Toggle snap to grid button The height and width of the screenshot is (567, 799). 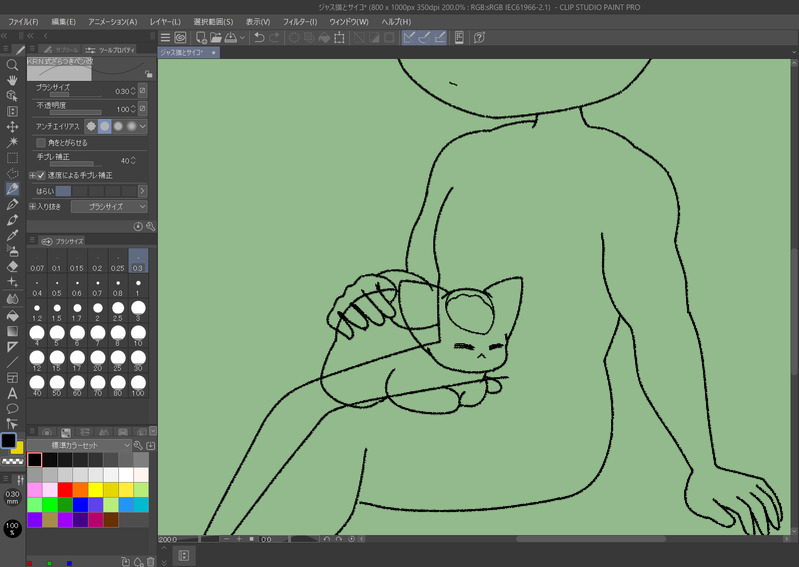[x=440, y=37]
